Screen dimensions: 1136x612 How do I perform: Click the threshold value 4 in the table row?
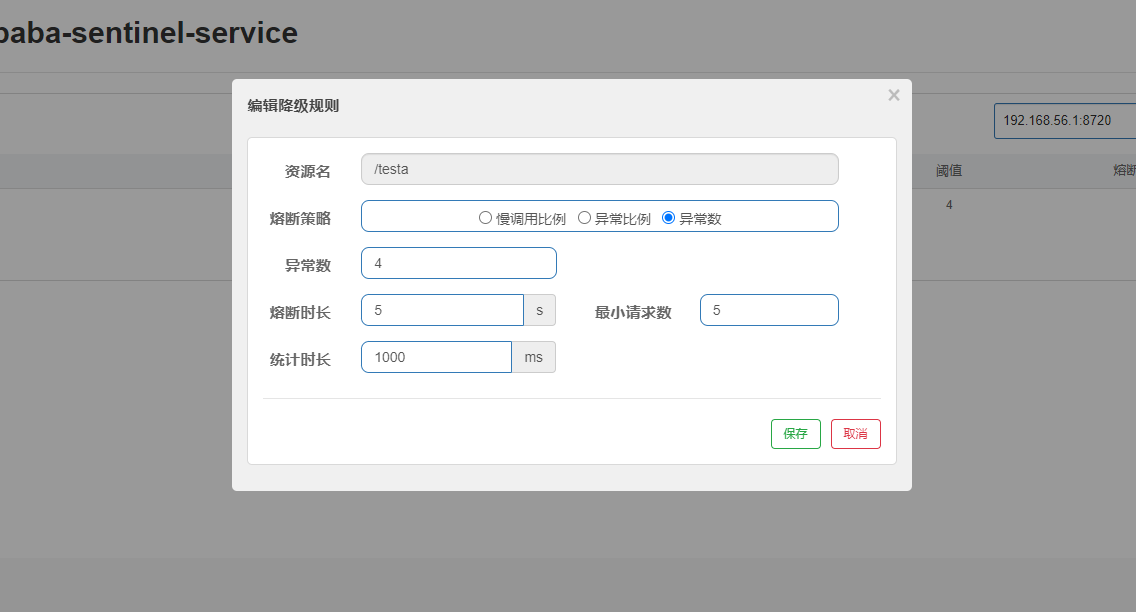pyautogui.click(x=948, y=204)
